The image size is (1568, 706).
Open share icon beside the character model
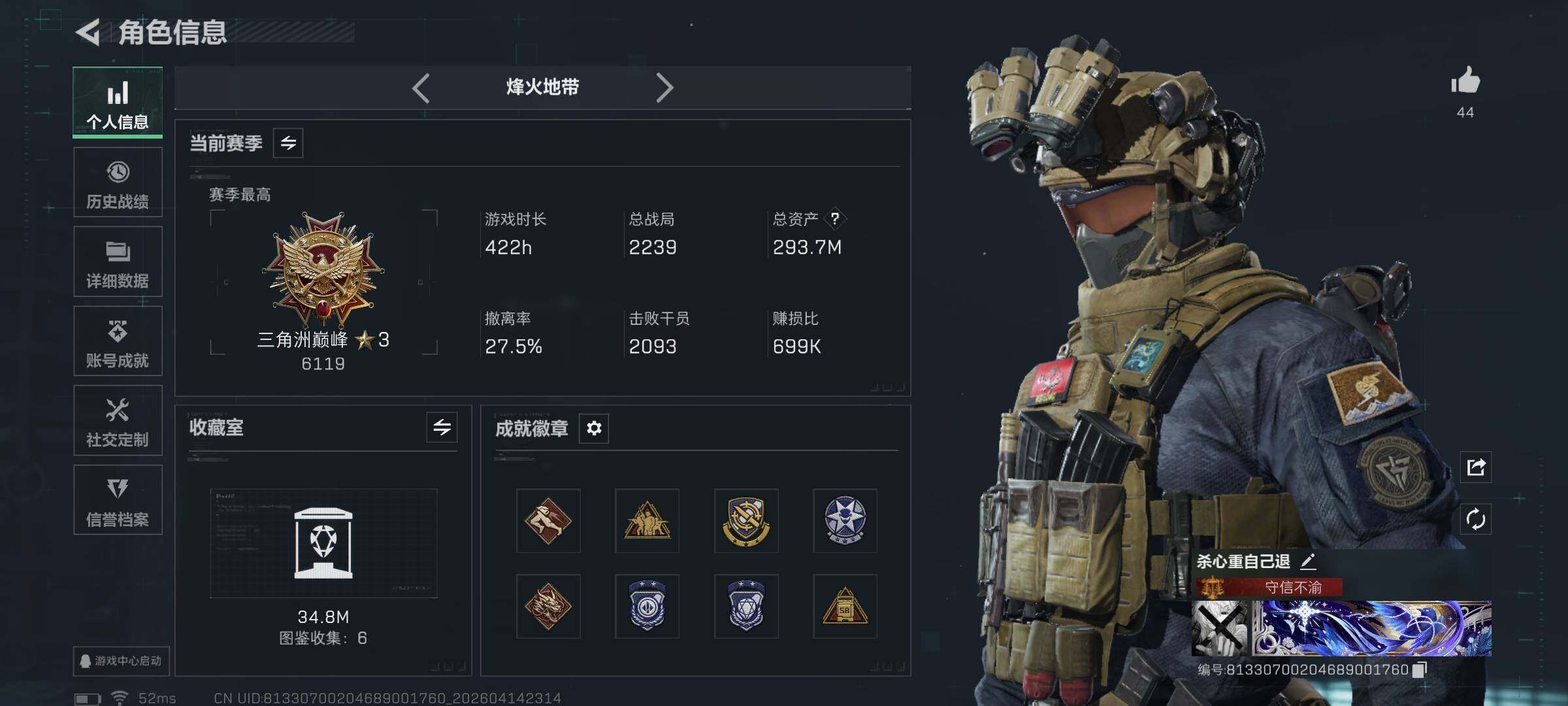[x=1476, y=467]
